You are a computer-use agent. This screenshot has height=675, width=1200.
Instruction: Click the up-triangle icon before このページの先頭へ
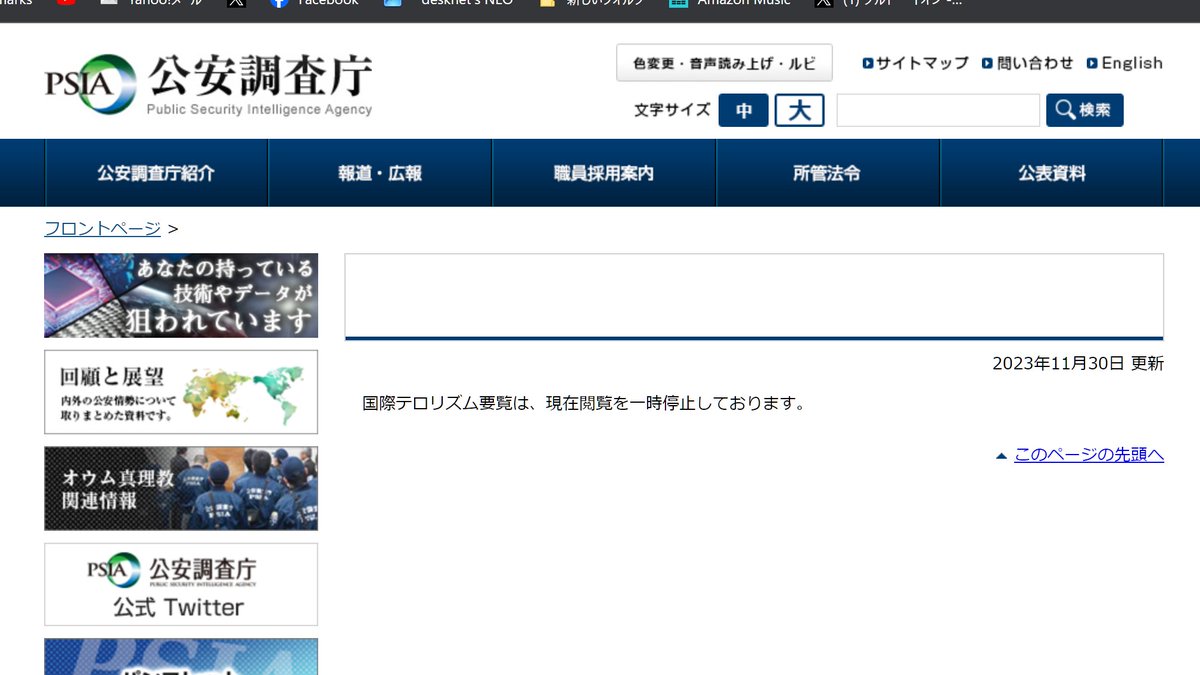[1001, 456]
